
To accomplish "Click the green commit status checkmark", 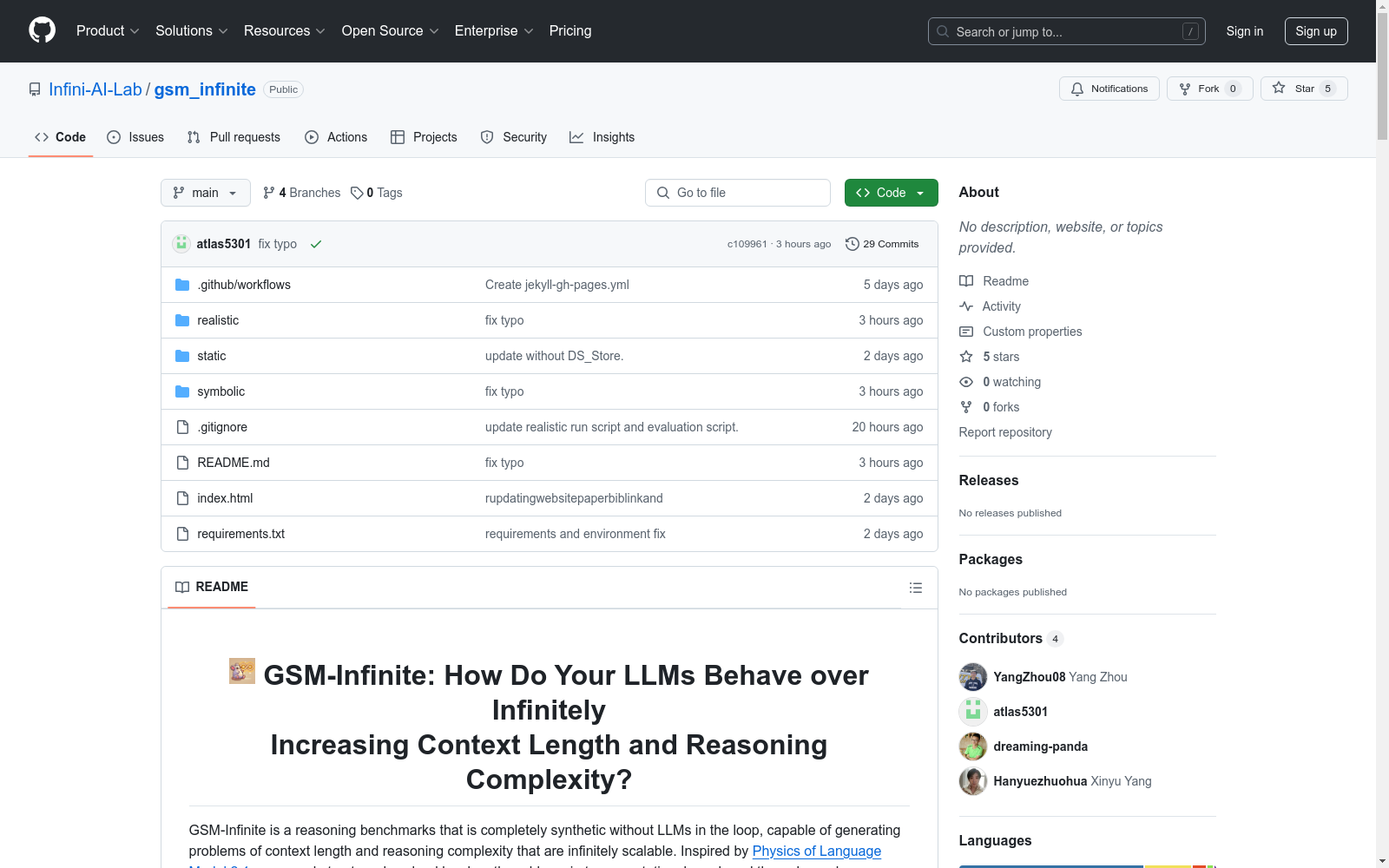I will [x=316, y=244].
